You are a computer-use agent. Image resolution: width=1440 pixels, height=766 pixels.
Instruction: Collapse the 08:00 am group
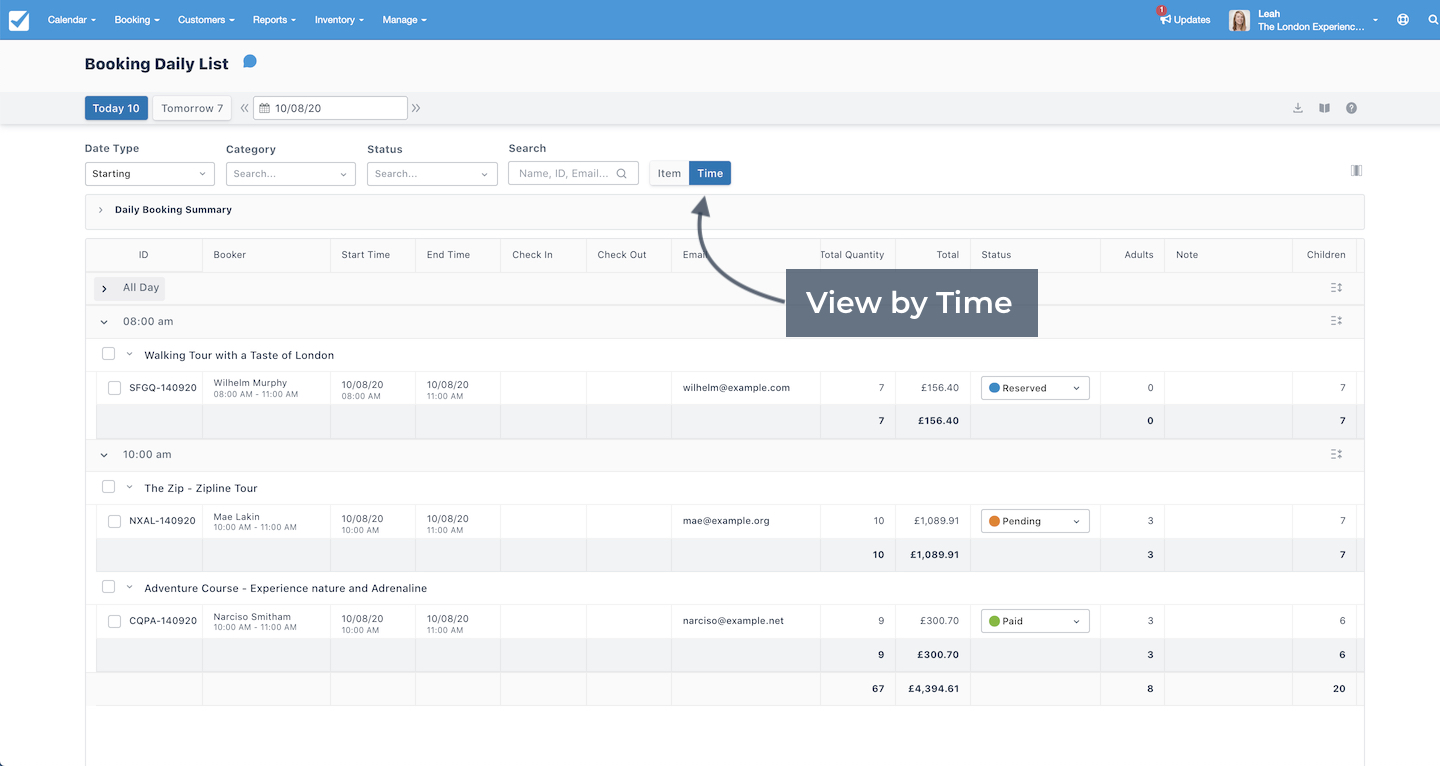click(104, 322)
